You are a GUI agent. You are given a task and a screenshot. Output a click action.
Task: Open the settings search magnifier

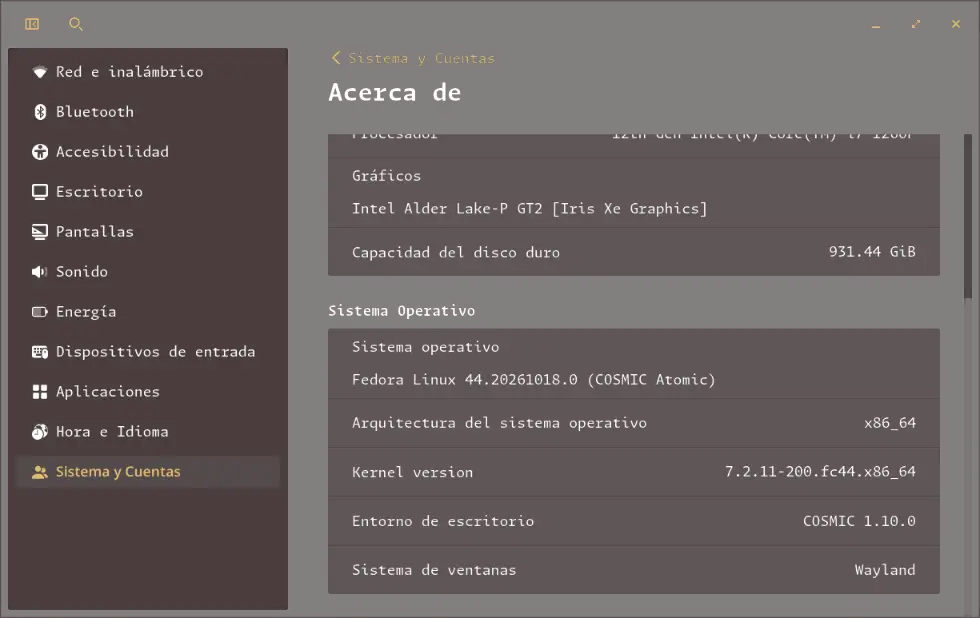(76, 24)
